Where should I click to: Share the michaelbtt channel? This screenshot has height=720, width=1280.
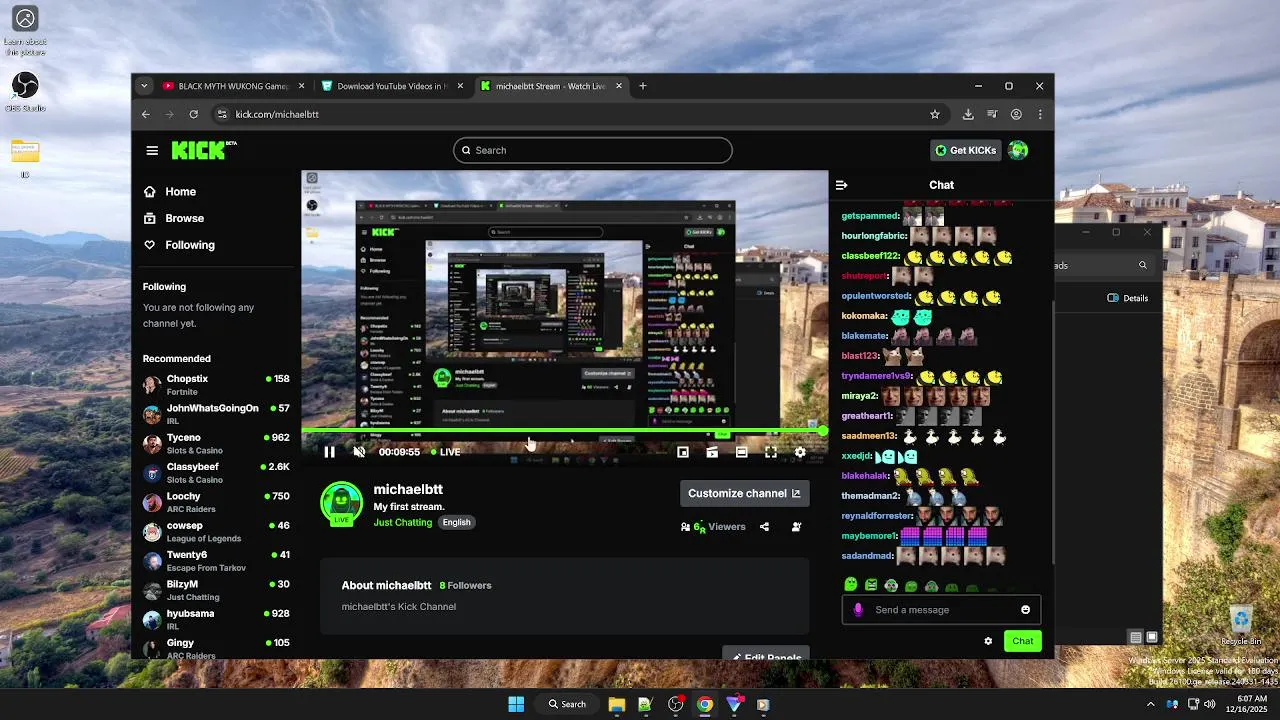(764, 527)
